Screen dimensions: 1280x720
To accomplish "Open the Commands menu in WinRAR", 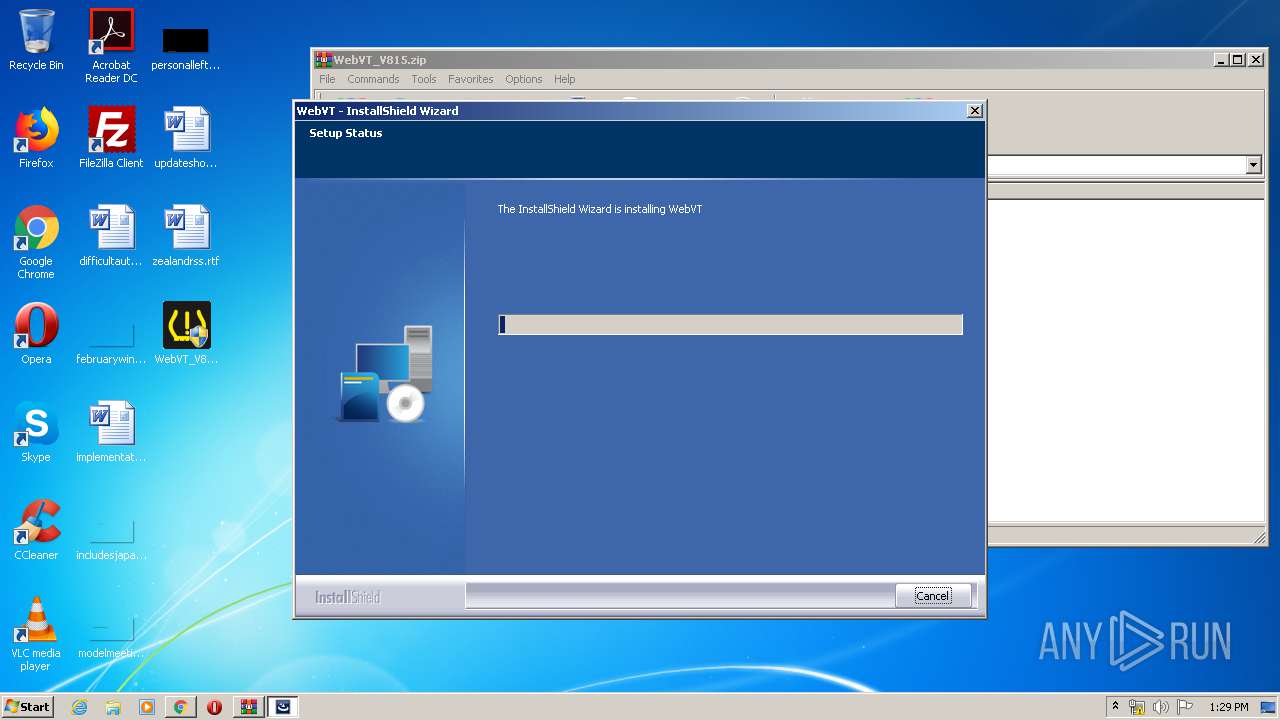I will [x=373, y=79].
